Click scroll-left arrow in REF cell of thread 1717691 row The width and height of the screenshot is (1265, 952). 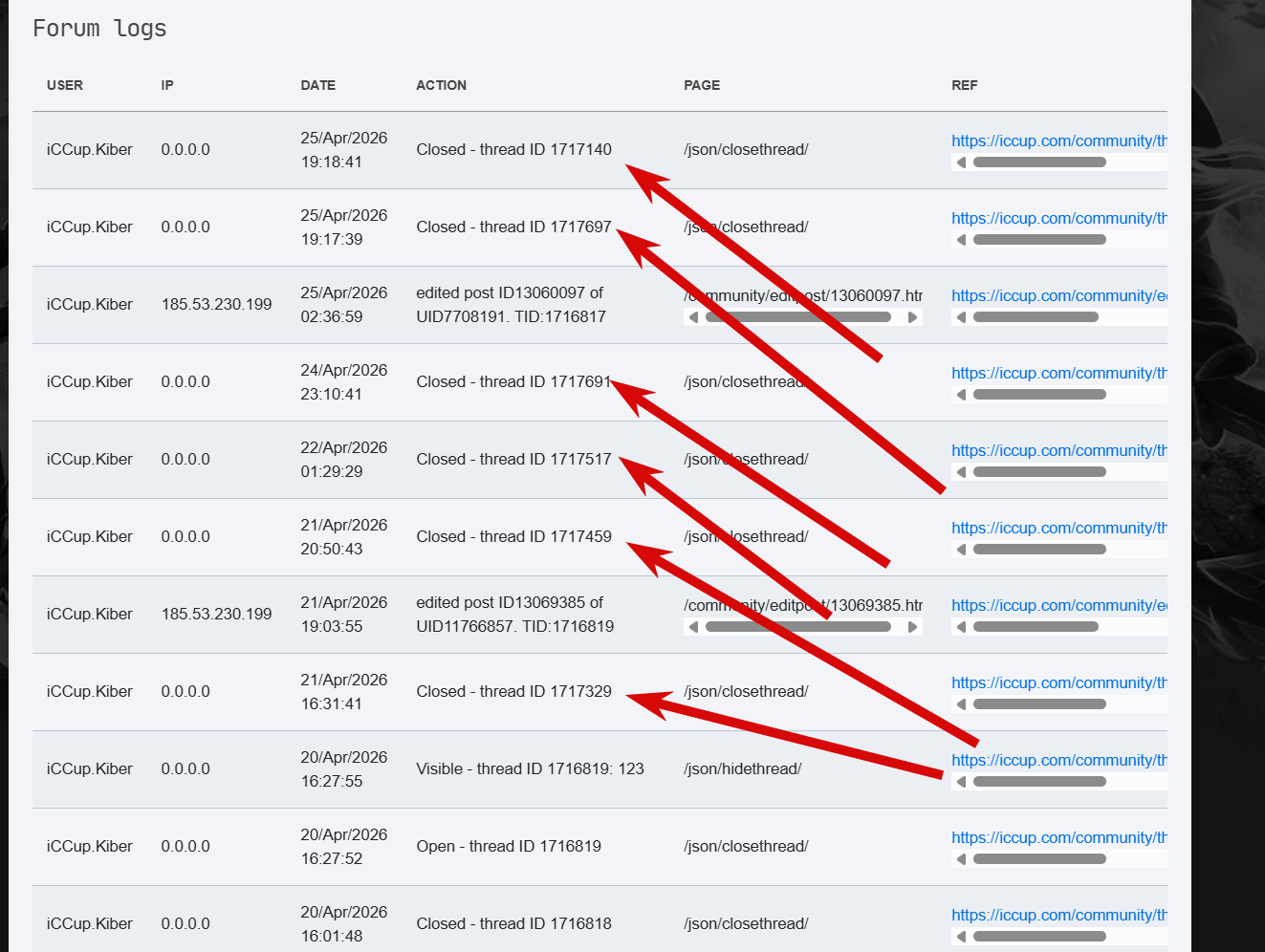(x=962, y=395)
